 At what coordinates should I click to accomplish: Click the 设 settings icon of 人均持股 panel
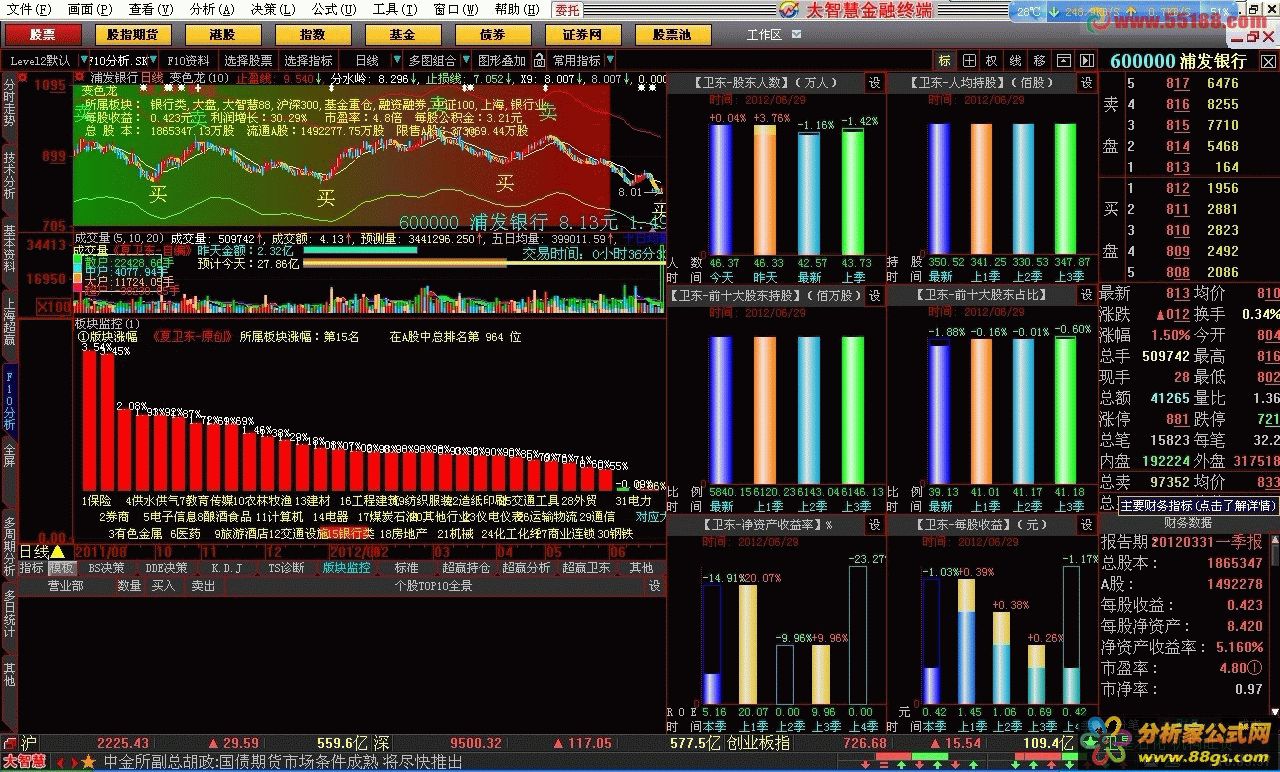tap(1086, 83)
